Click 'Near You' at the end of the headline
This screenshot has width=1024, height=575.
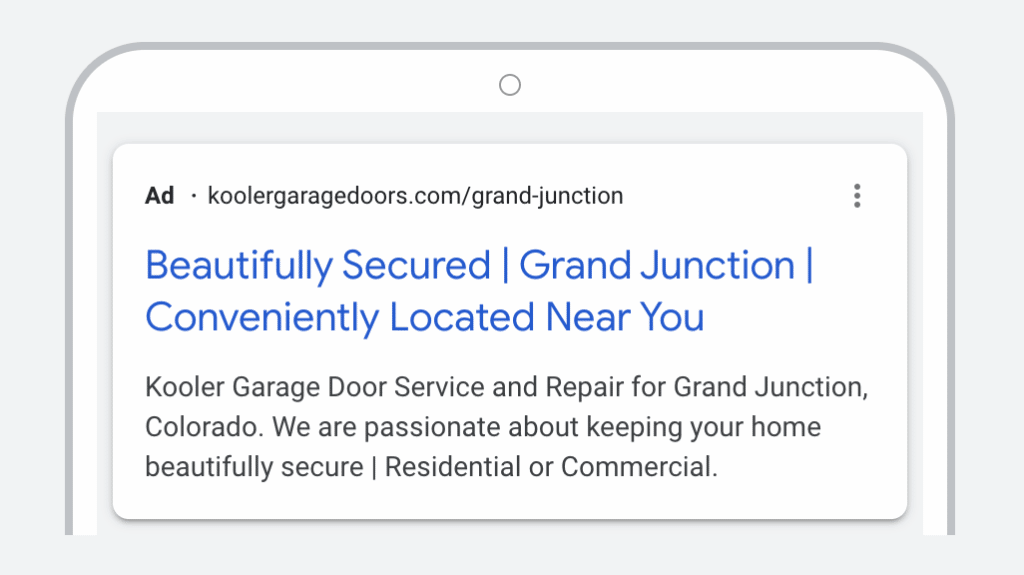(625, 317)
